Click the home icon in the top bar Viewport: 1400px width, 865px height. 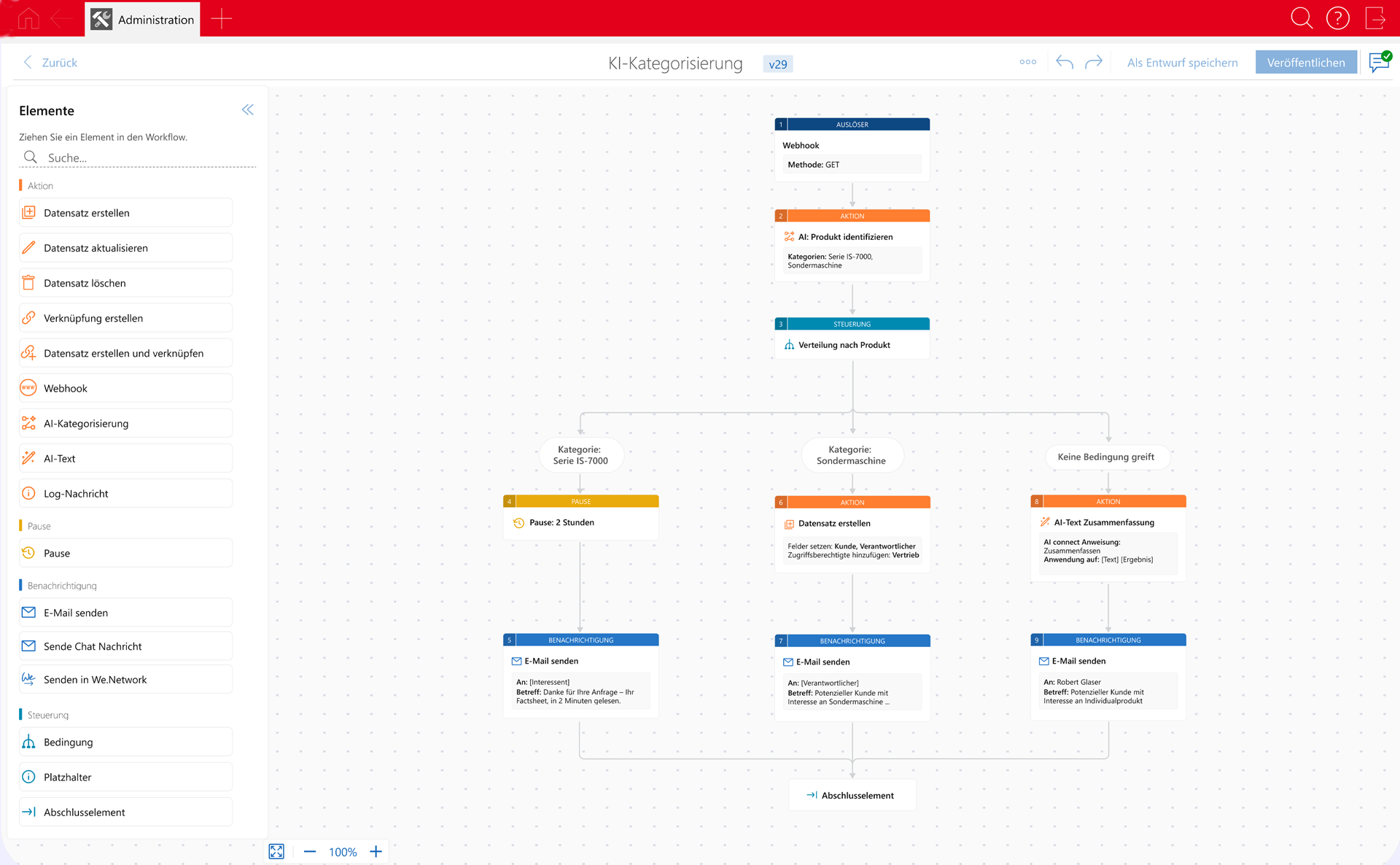28,18
